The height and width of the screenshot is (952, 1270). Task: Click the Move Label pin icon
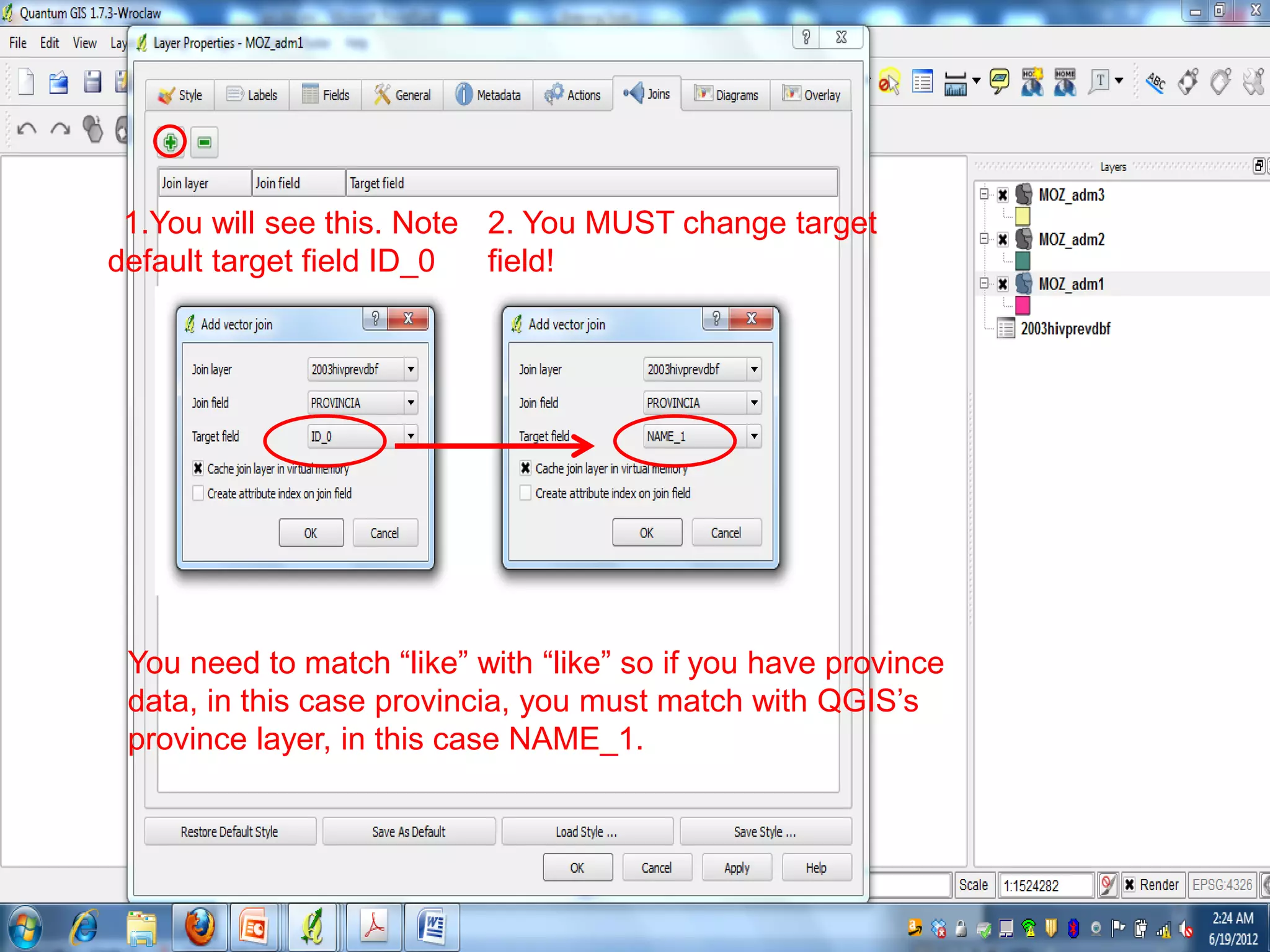[x=1189, y=82]
